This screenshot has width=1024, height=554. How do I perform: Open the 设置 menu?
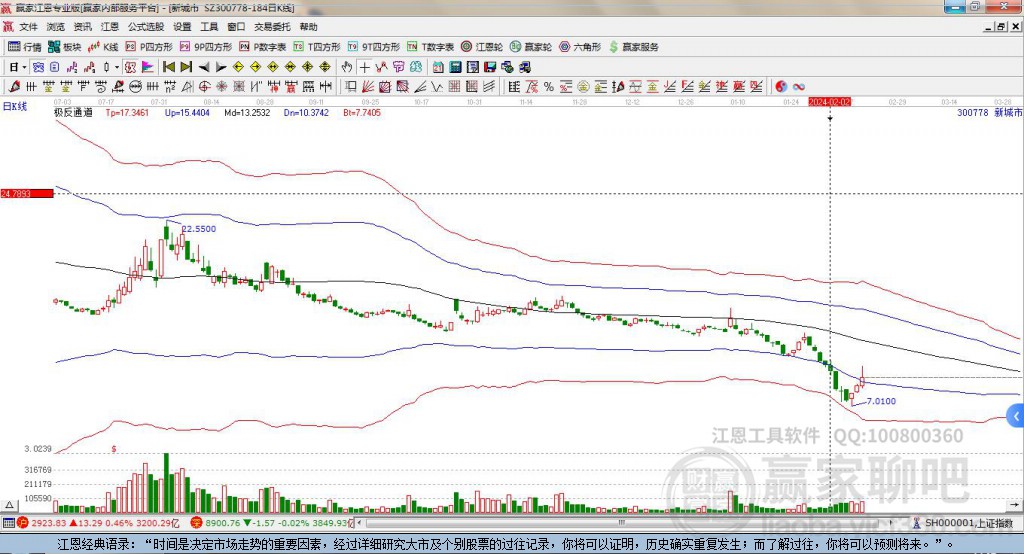(182, 27)
